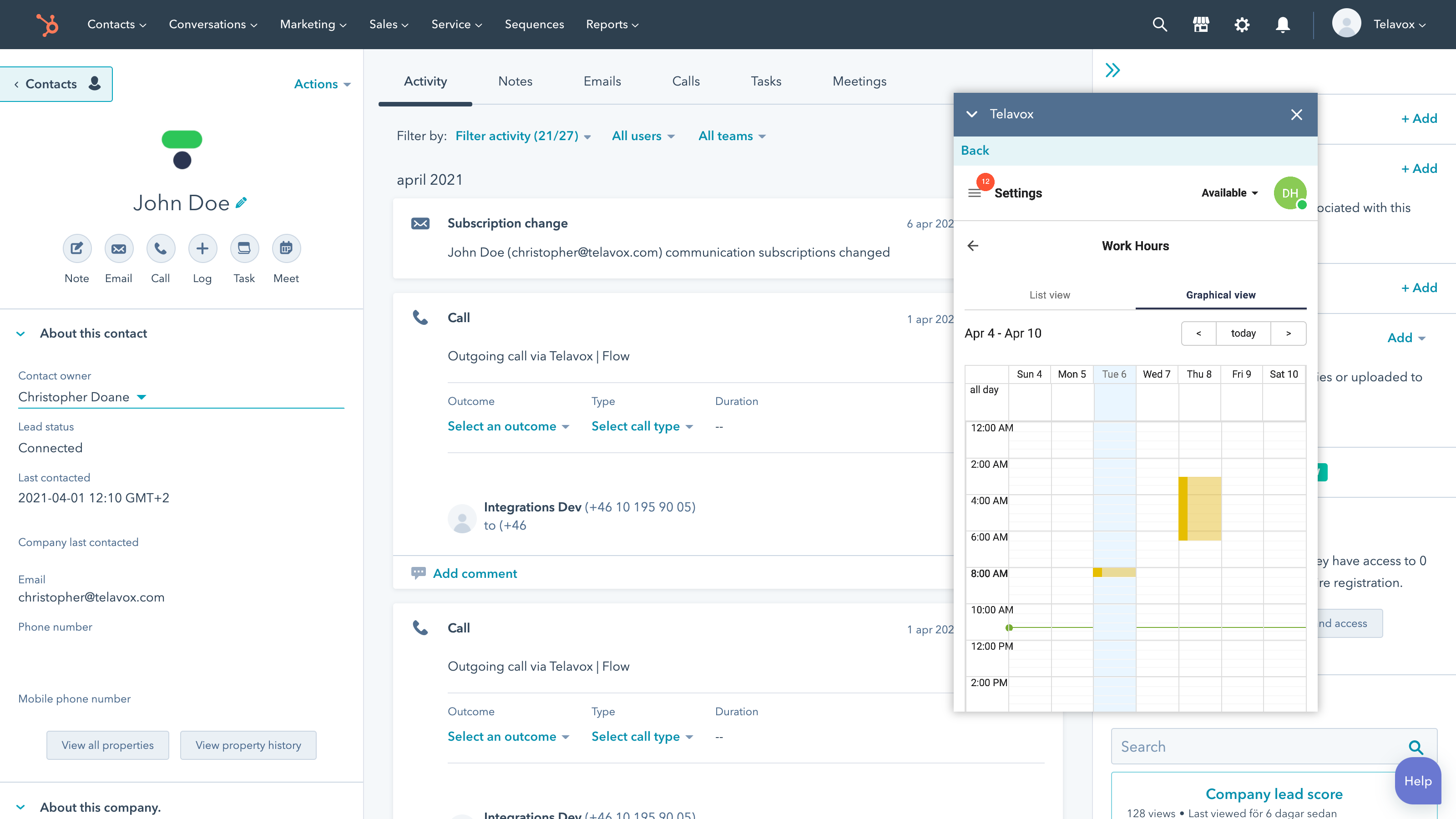
Task: Open the notifications bell
Action: click(1283, 24)
